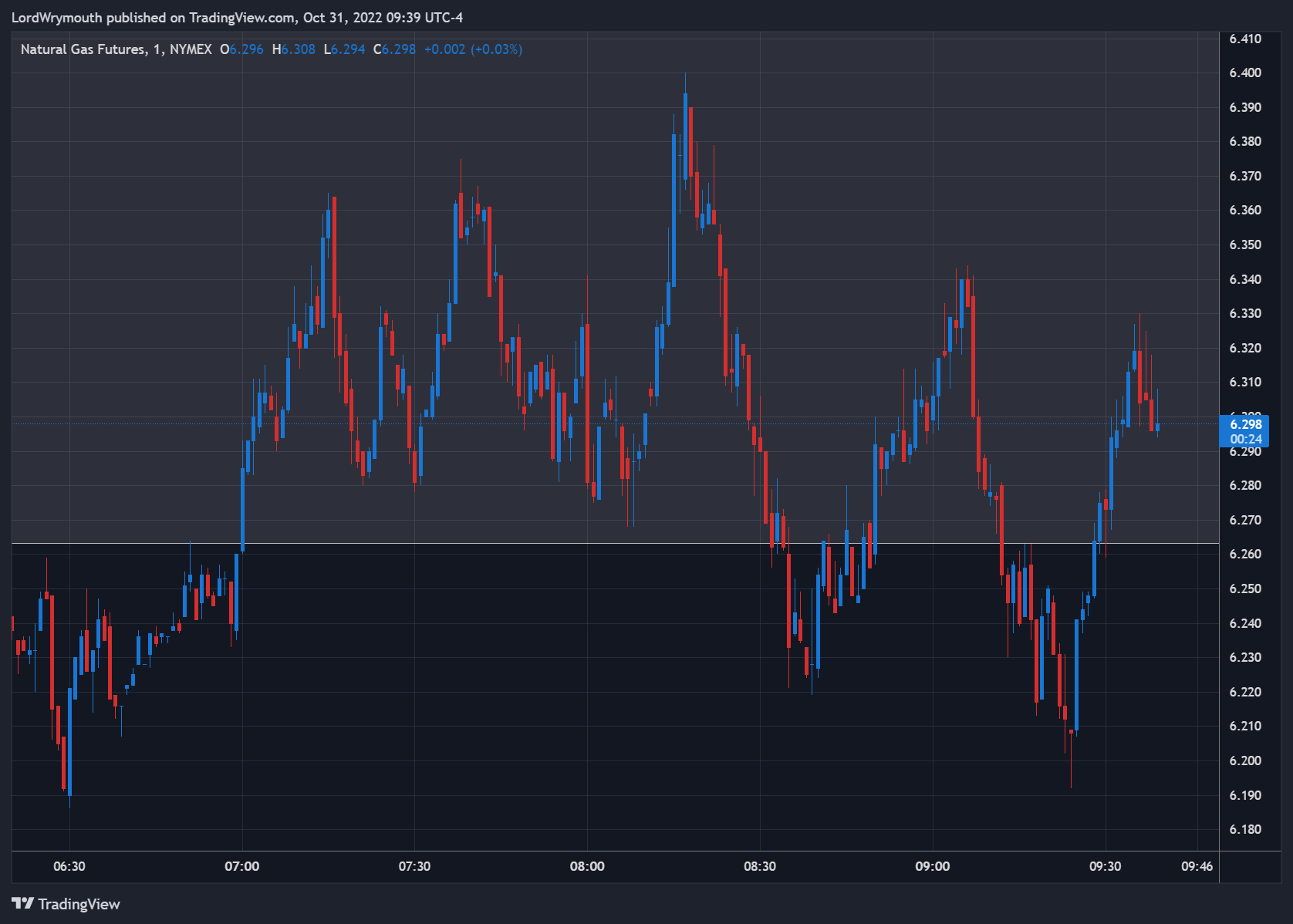Image resolution: width=1293 pixels, height=924 pixels.
Task: Click the 6.410 price axis label
Action: click(x=1245, y=39)
